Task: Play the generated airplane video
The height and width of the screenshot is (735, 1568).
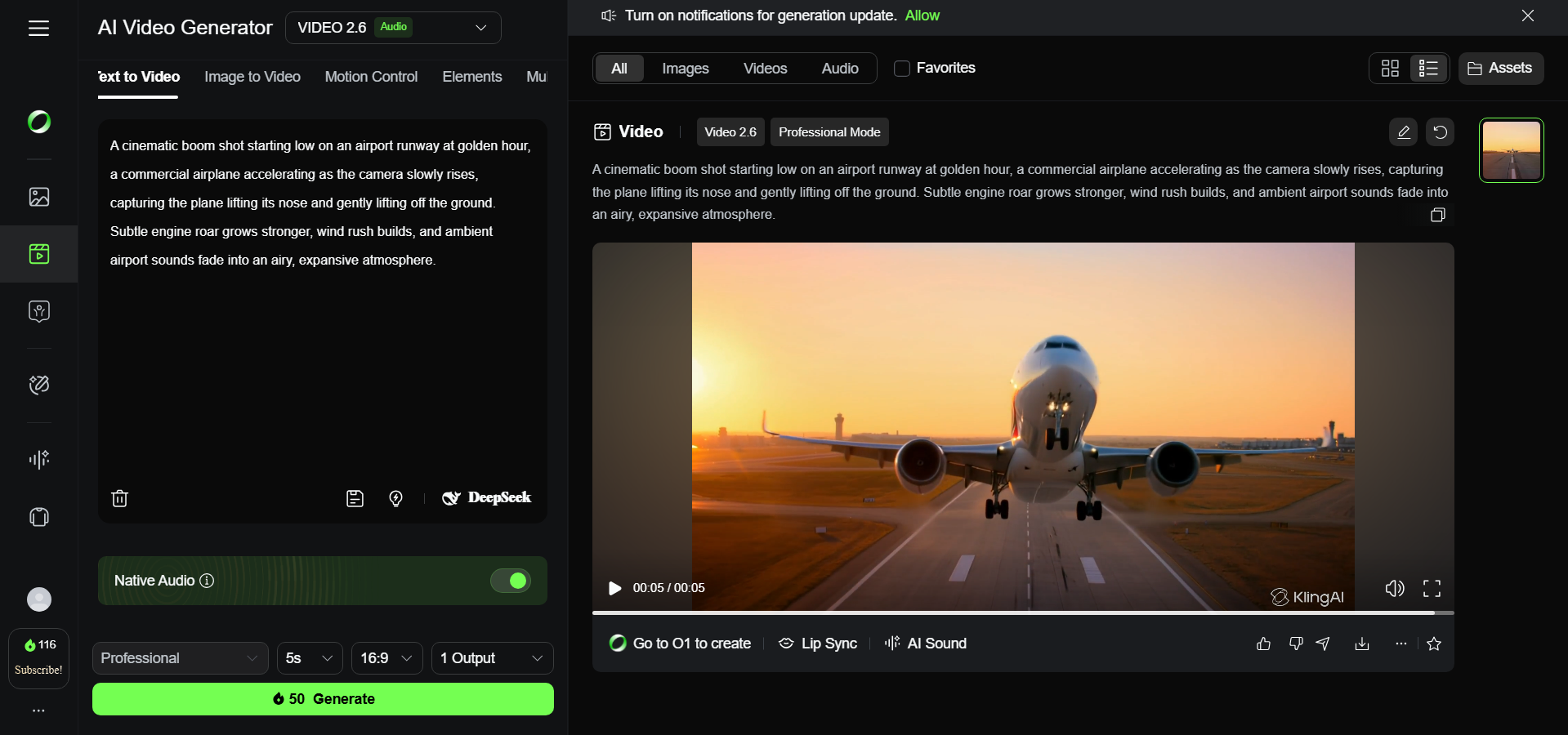Action: [615, 588]
